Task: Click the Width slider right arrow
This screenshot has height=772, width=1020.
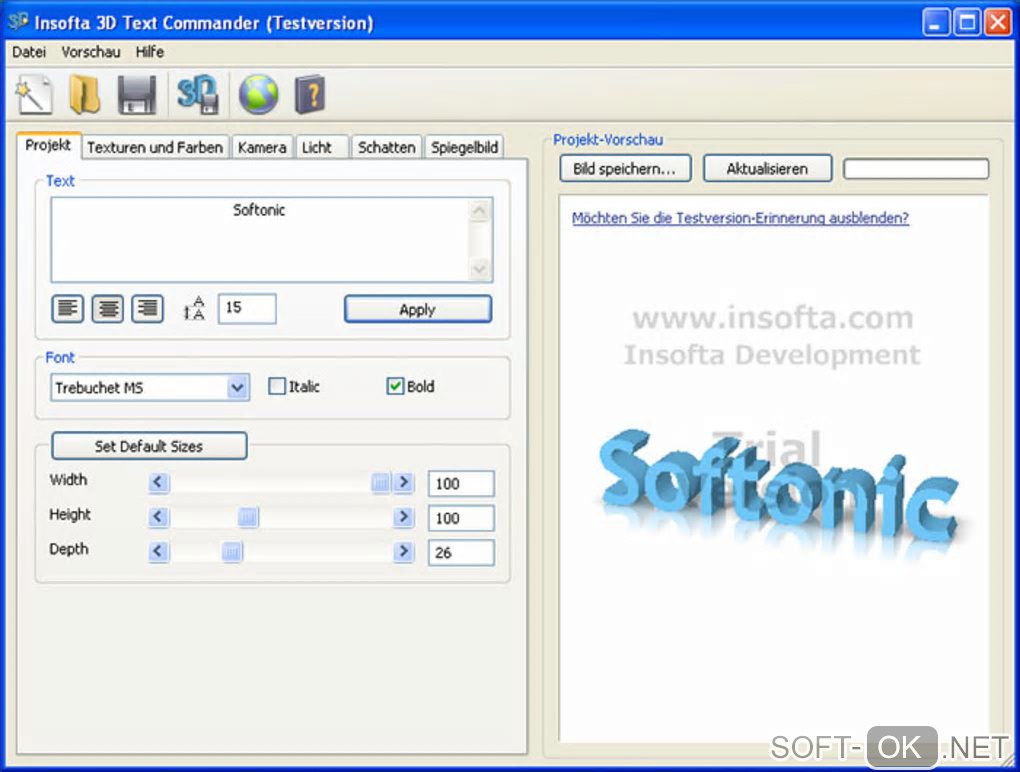Action: tap(404, 483)
